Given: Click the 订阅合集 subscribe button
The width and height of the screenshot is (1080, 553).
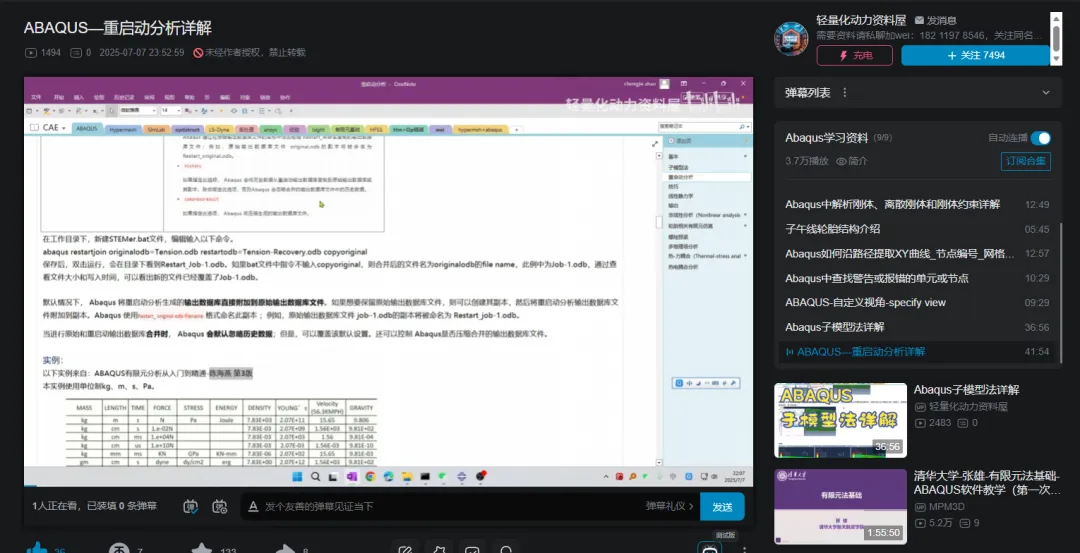Looking at the screenshot, I should [1026, 162].
